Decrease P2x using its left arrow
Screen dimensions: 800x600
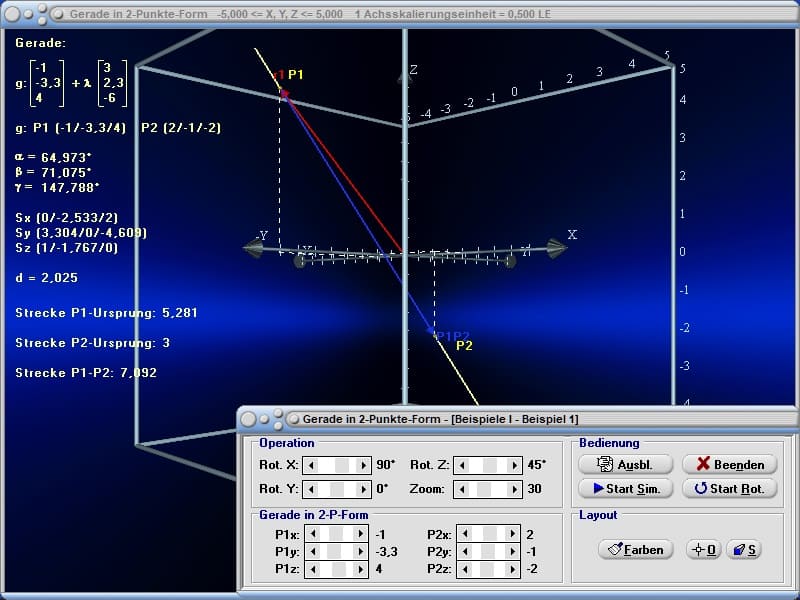coord(465,534)
